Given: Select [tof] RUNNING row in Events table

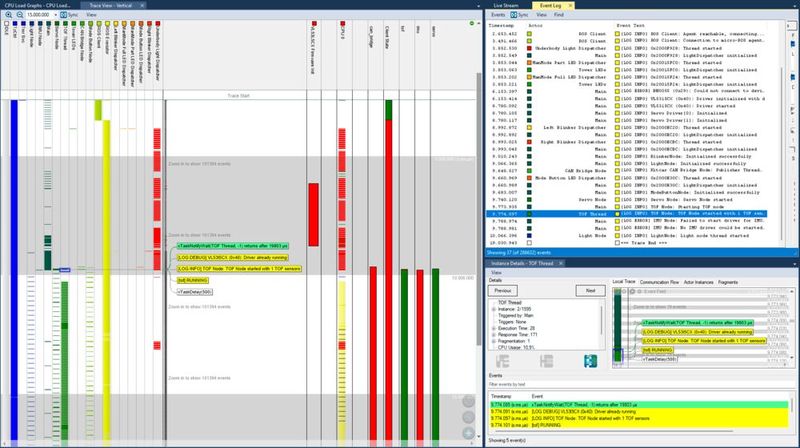Looking at the screenshot, I should pos(639,425).
